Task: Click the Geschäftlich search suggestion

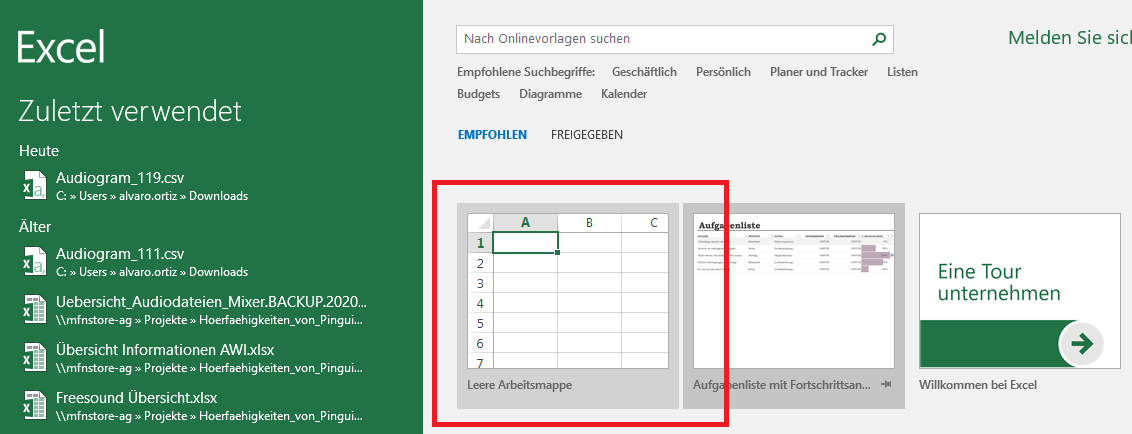Action: pyautogui.click(x=644, y=72)
